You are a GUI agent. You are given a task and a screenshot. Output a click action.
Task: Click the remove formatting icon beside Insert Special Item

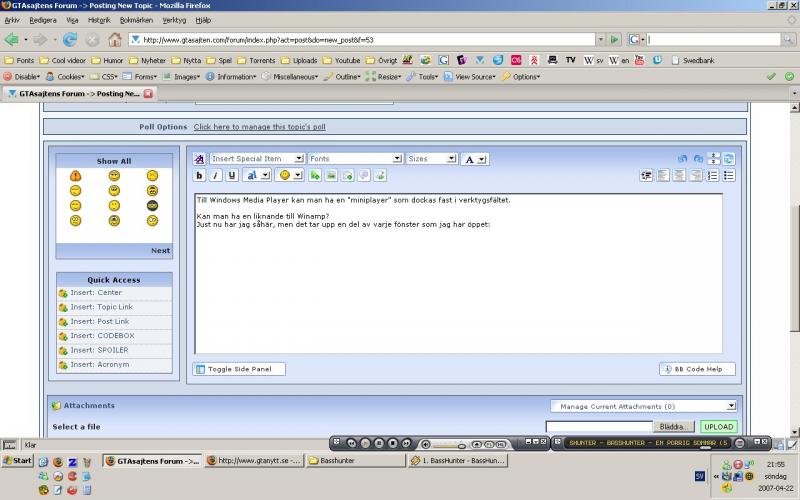click(x=199, y=159)
